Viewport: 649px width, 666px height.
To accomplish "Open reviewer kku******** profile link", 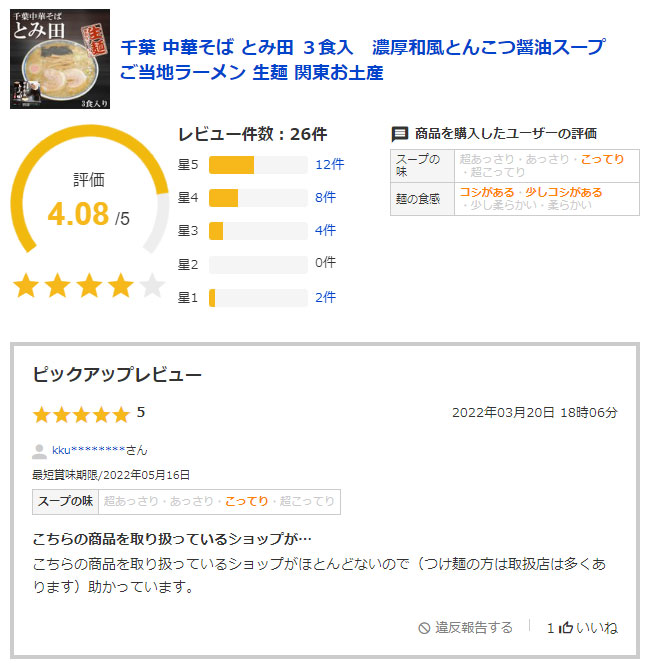I will (88, 450).
